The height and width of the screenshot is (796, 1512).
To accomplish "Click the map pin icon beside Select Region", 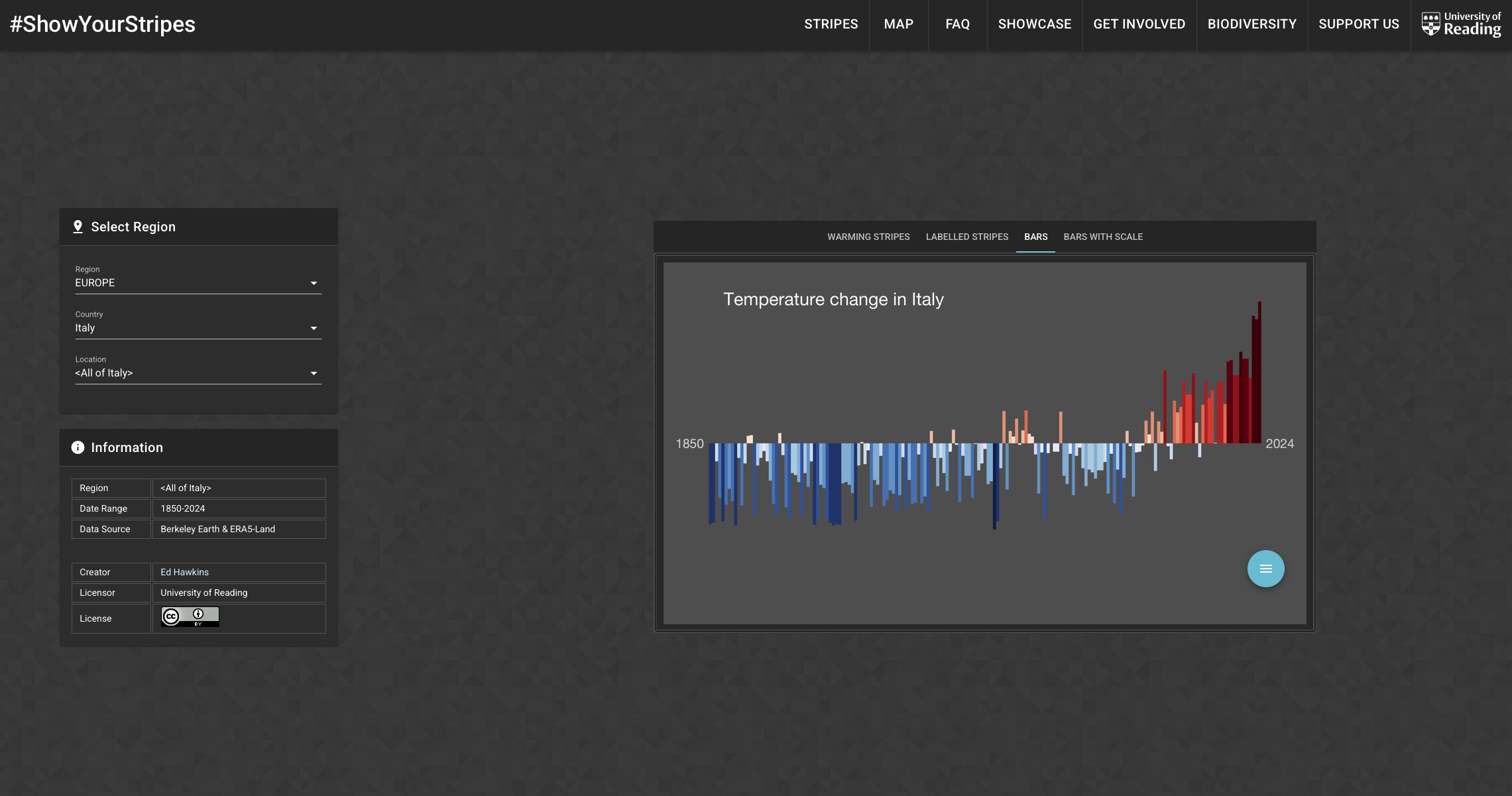I will pos(78,227).
